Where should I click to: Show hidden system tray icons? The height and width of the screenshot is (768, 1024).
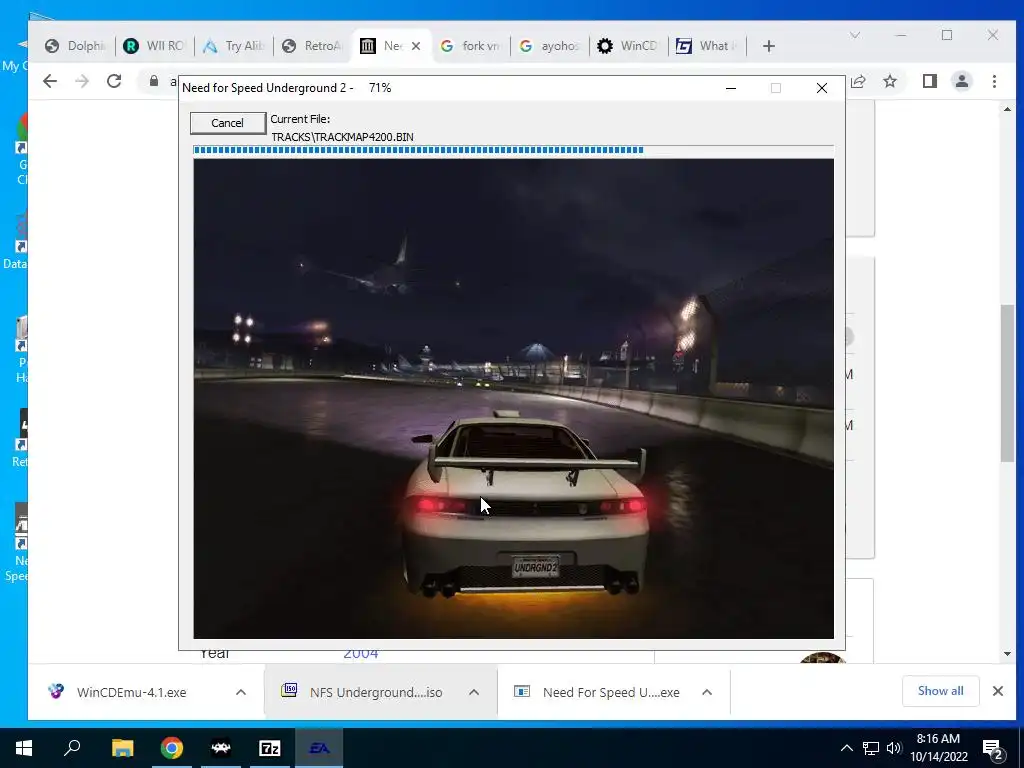coord(846,748)
